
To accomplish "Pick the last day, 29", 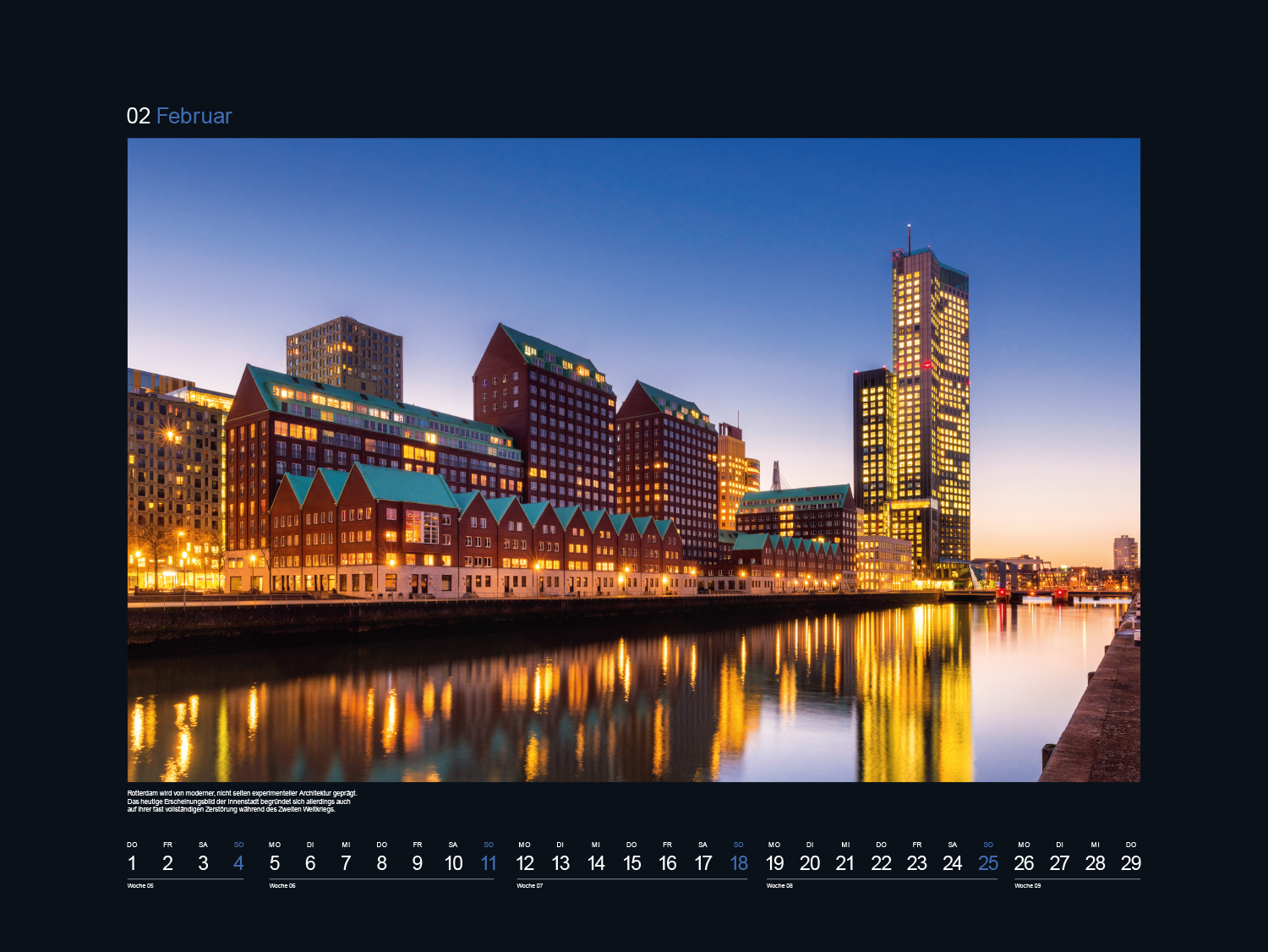I will coord(1130,863).
